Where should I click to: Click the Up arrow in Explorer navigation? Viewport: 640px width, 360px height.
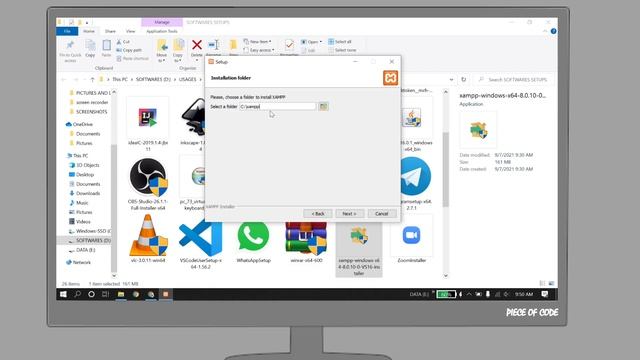[x=93, y=80]
